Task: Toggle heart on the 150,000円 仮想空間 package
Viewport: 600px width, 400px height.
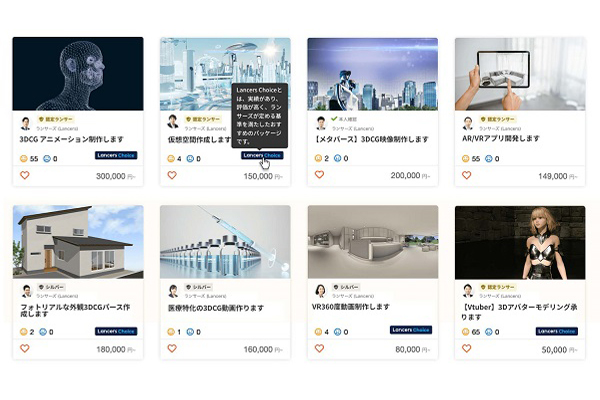Action: (172, 175)
